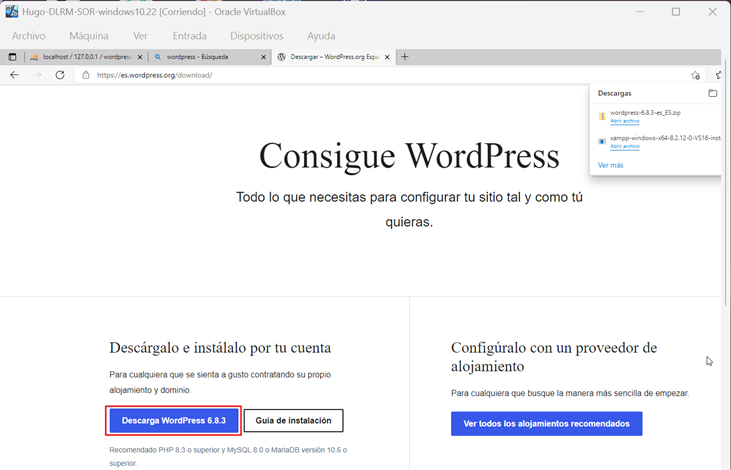Open the Dispositivos menu
Screen dimensions: 731x470
[256, 36]
